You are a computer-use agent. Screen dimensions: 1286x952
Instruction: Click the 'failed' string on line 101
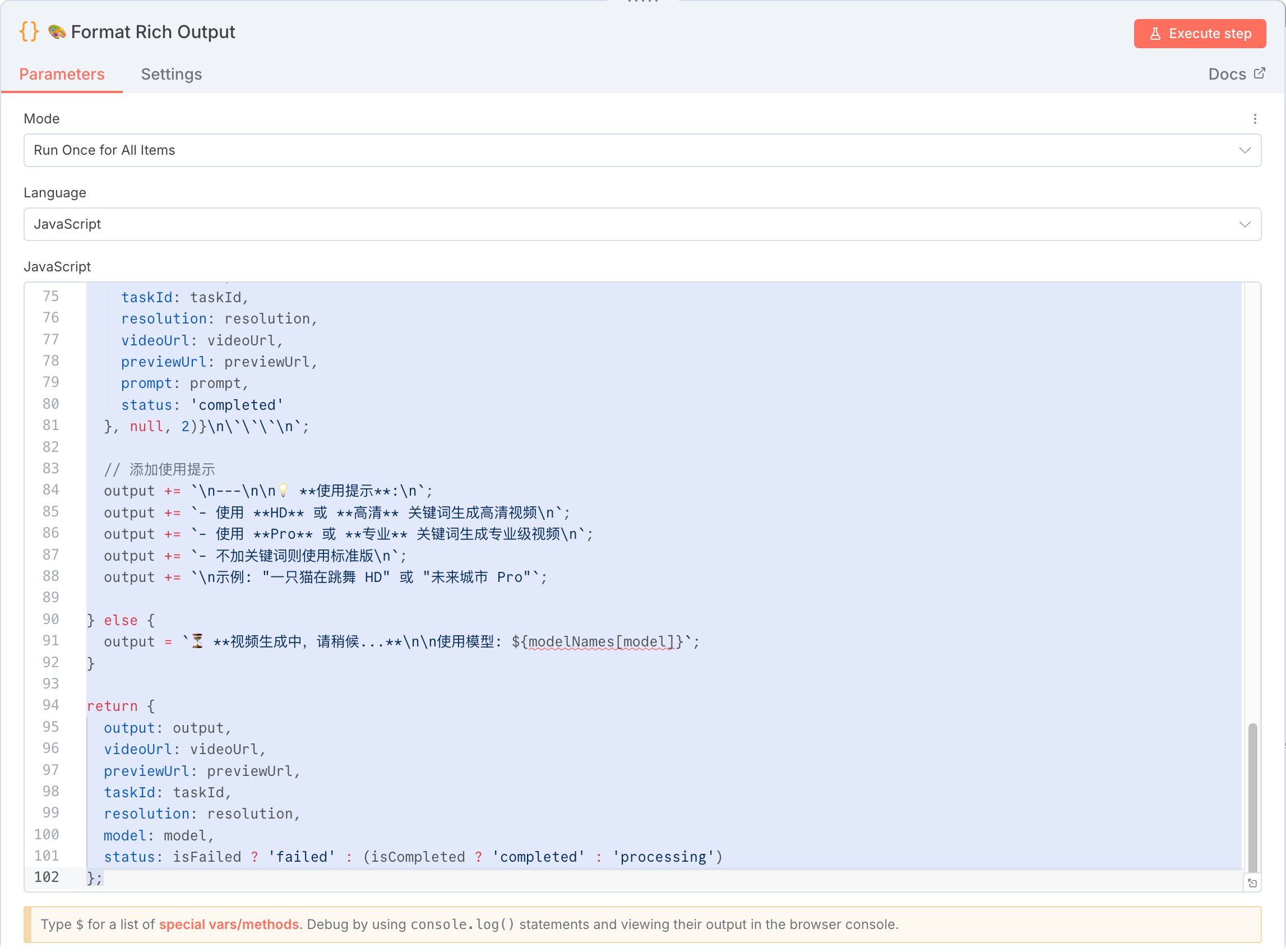pos(302,857)
